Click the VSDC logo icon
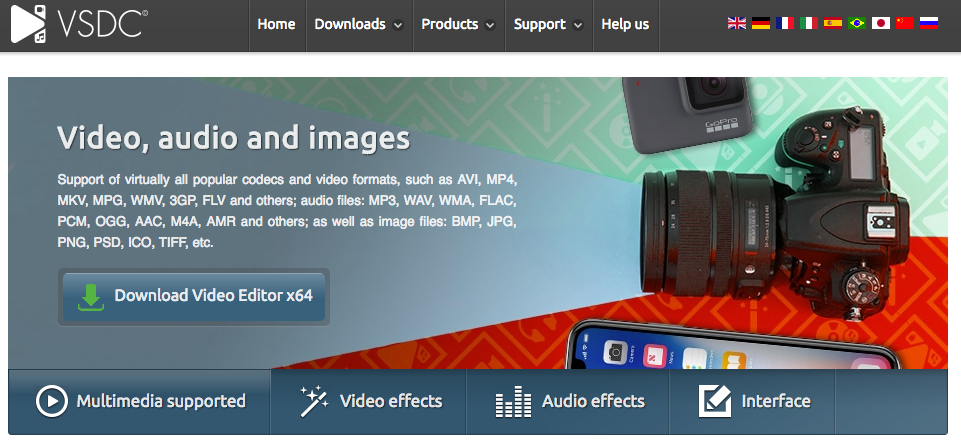Screen dimensions: 961x447 point(29,24)
